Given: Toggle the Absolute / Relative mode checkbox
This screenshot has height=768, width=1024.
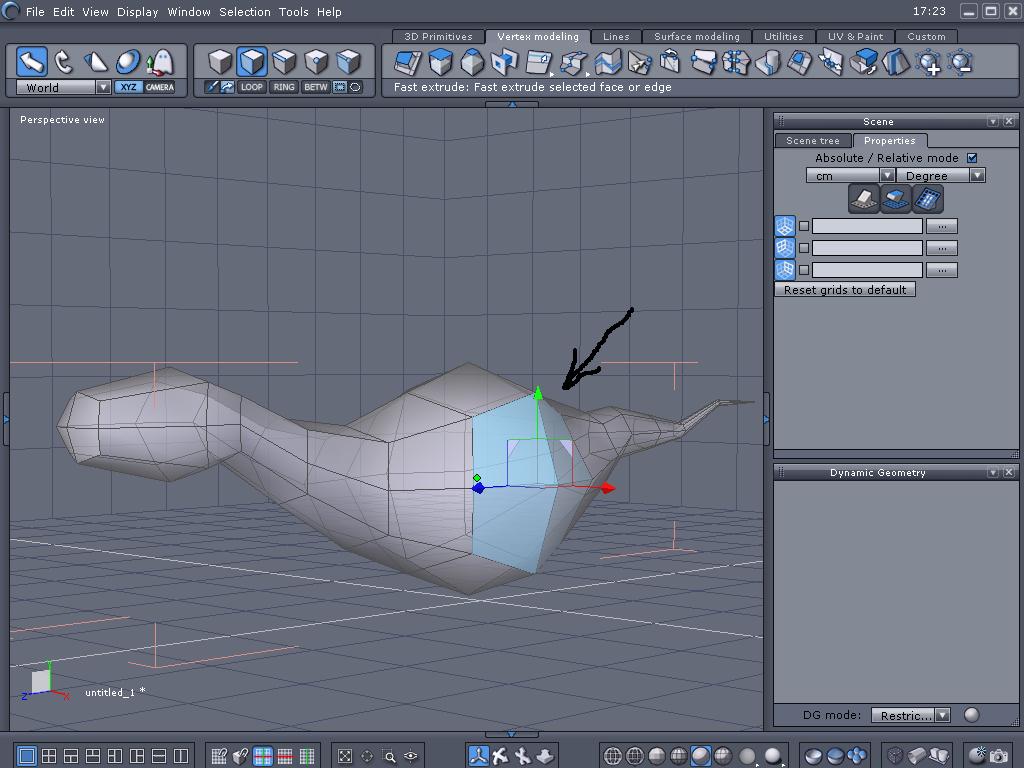Looking at the screenshot, I should pos(972,158).
